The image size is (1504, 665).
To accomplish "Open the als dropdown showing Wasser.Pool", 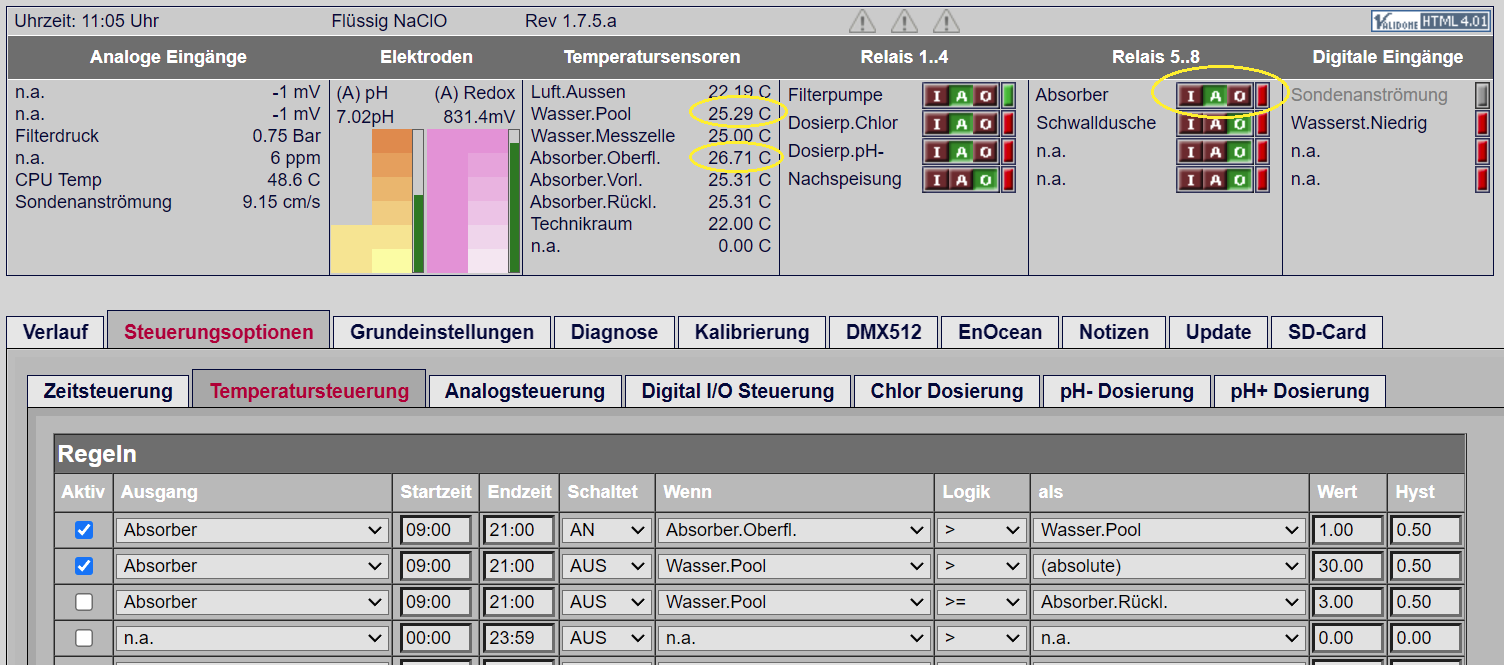I will [x=1169, y=530].
